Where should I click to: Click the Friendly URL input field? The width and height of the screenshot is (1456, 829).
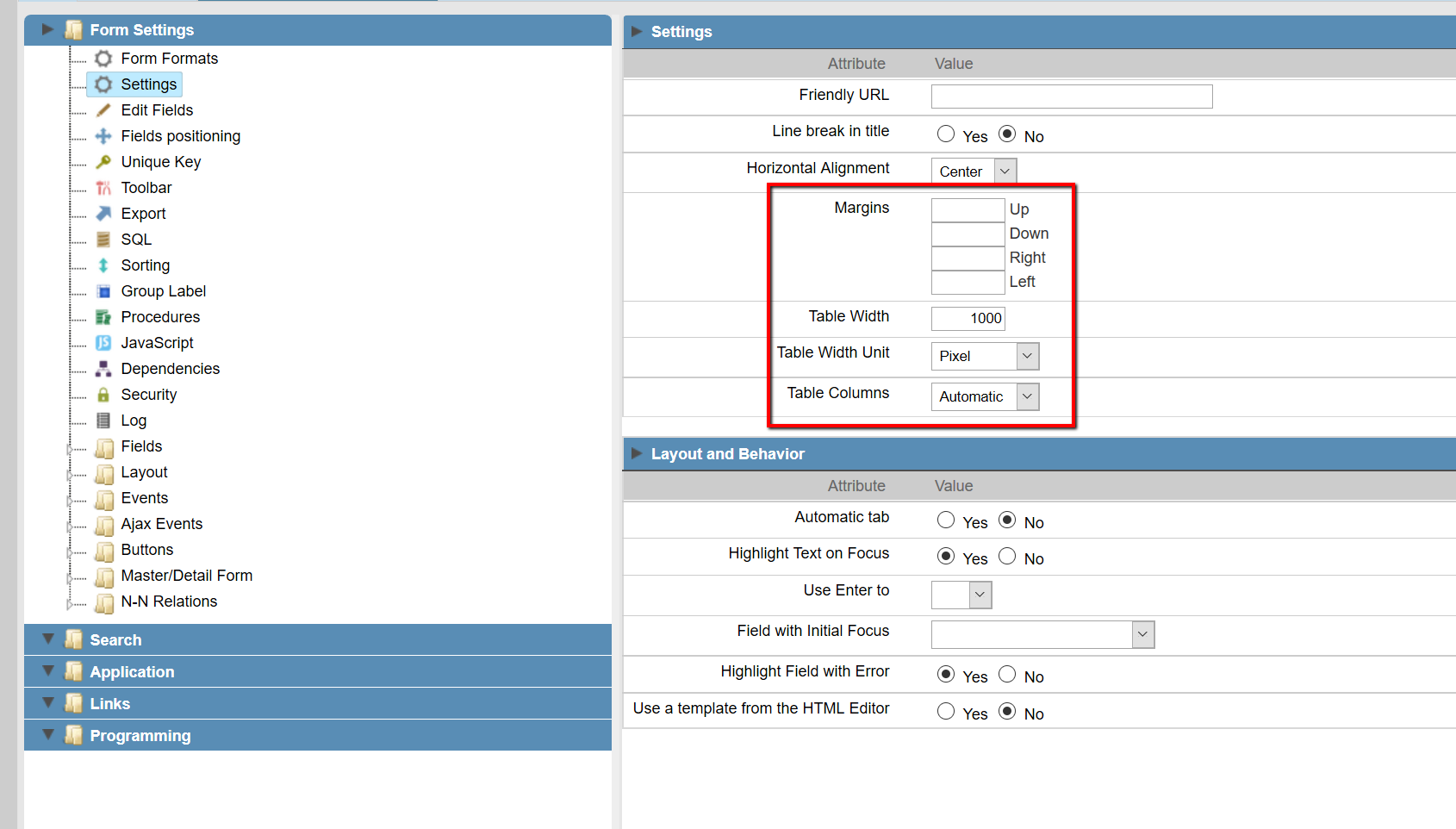(x=1072, y=97)
